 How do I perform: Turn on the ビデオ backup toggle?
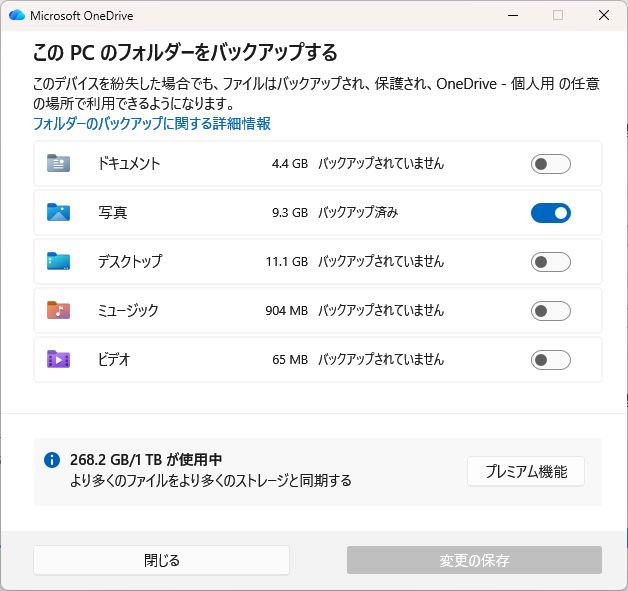[550, 360]
